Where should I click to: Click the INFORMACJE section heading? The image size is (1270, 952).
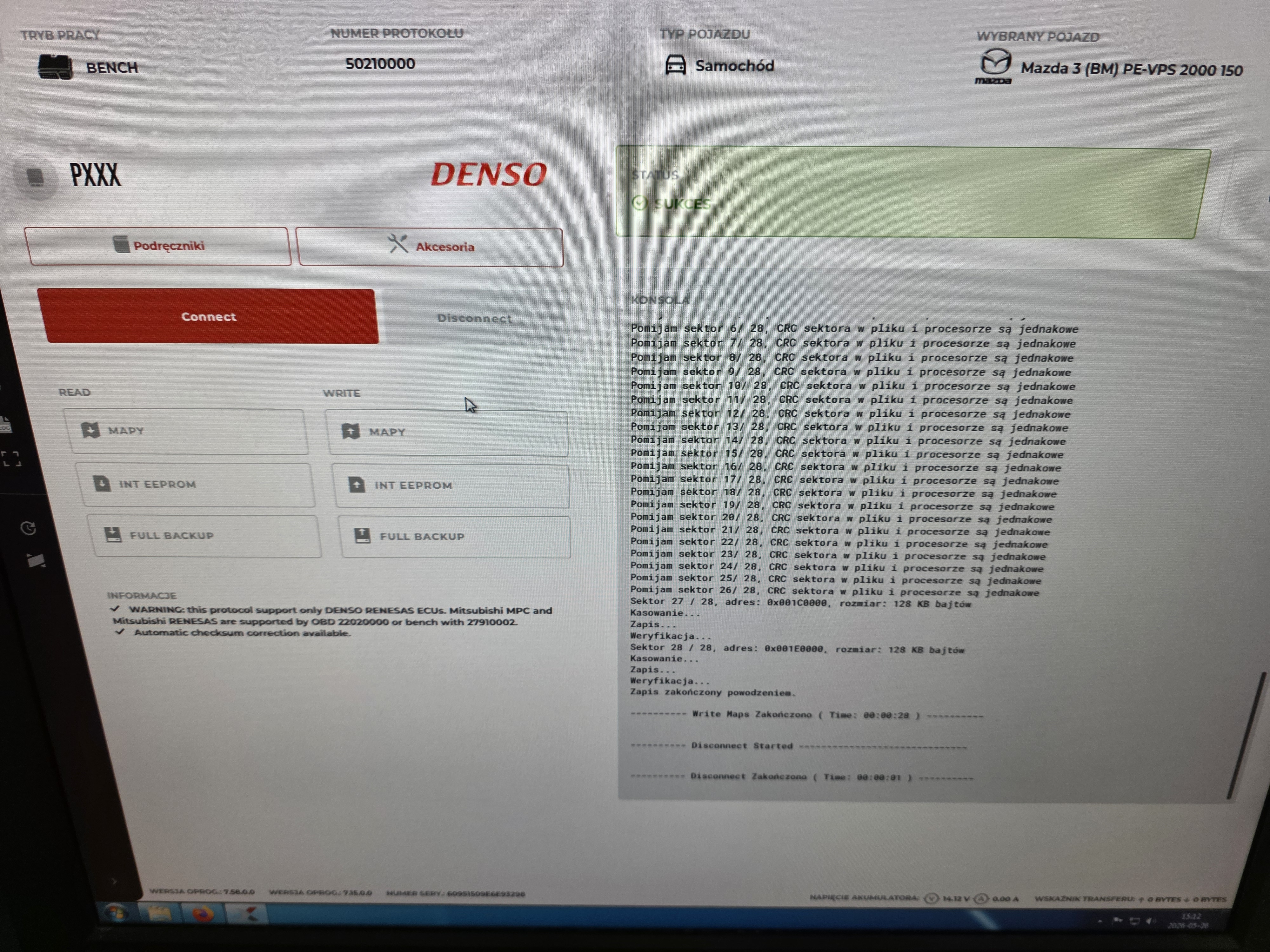[141, 596]
